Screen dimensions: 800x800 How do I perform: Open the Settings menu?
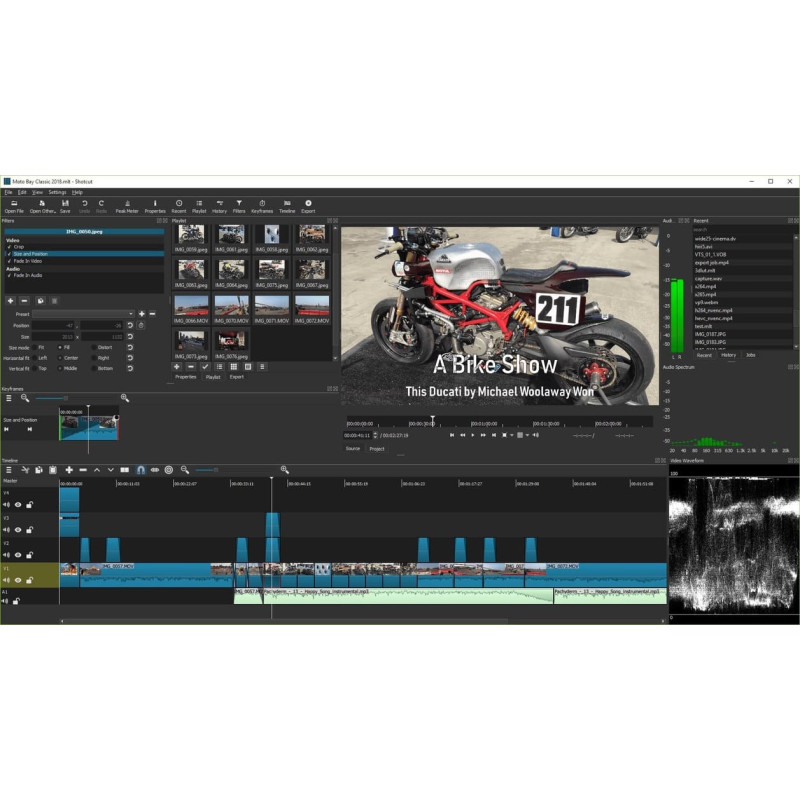[x=57, y=192]
